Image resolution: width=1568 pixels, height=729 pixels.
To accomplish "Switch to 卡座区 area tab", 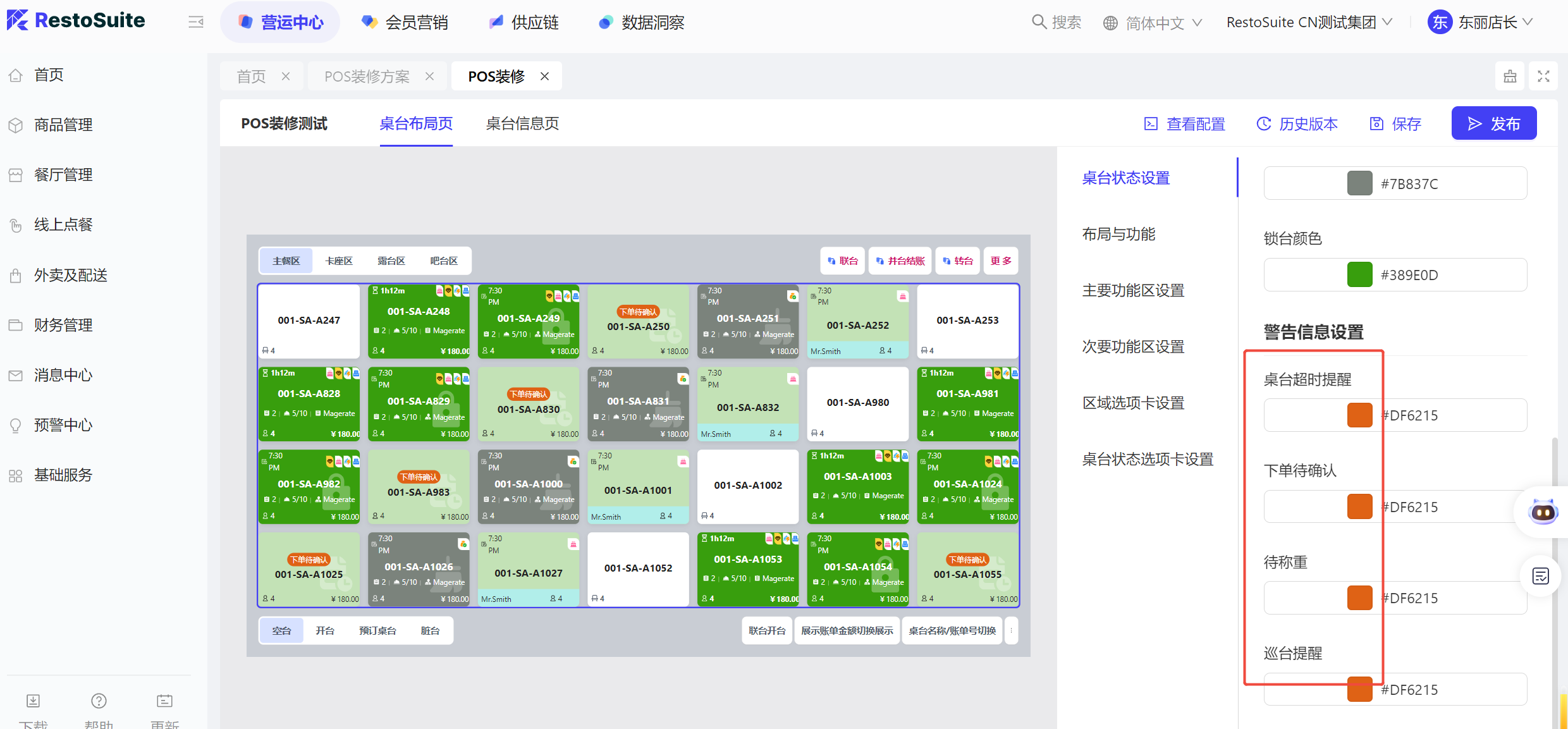I will pyautogui.click(x=339, y=260).
